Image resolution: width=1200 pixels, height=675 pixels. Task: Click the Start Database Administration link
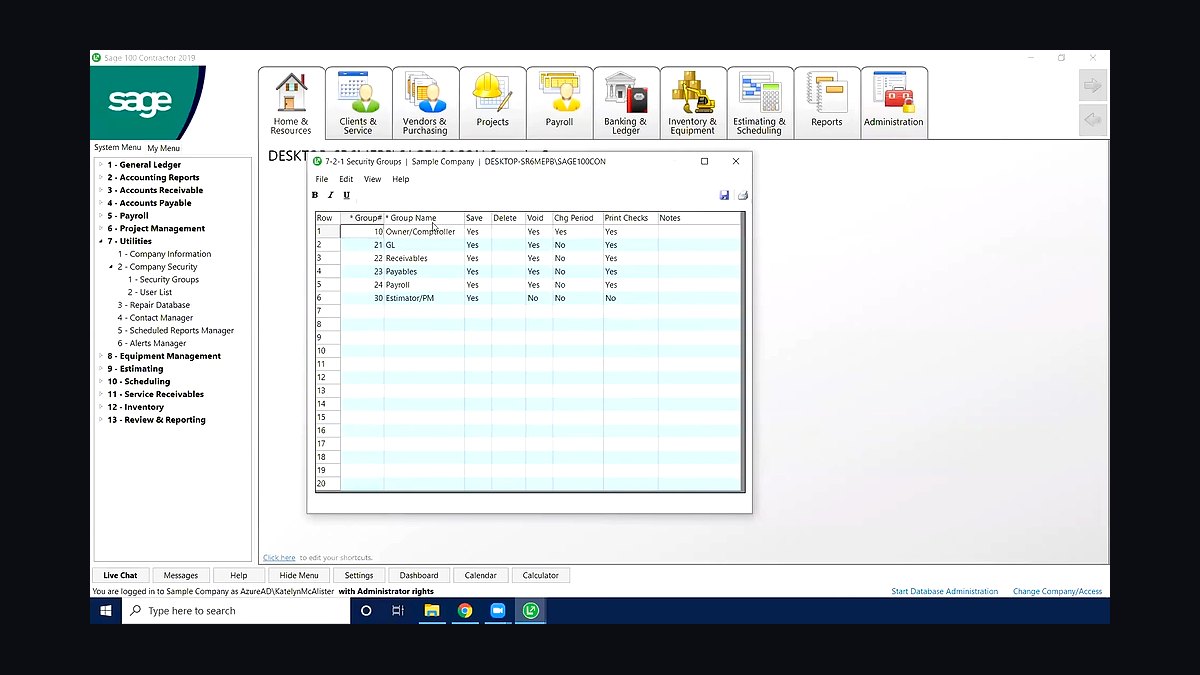coord(945,591)
